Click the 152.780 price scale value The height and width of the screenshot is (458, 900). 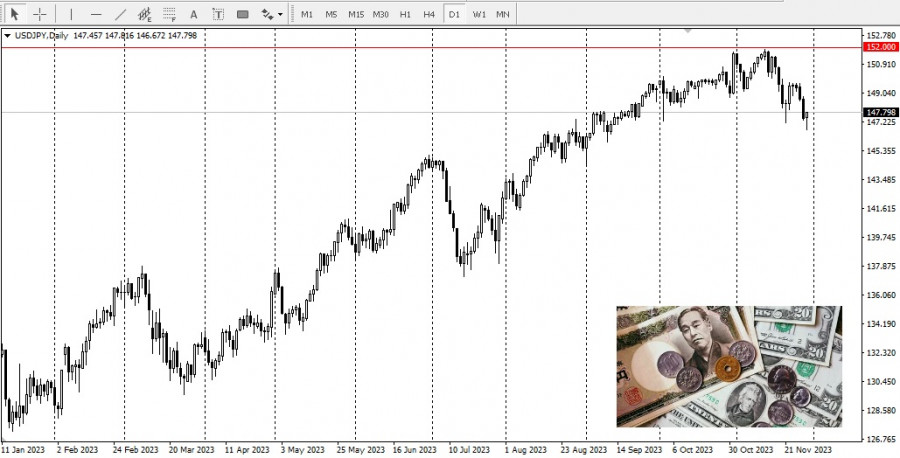click(880, 36)
